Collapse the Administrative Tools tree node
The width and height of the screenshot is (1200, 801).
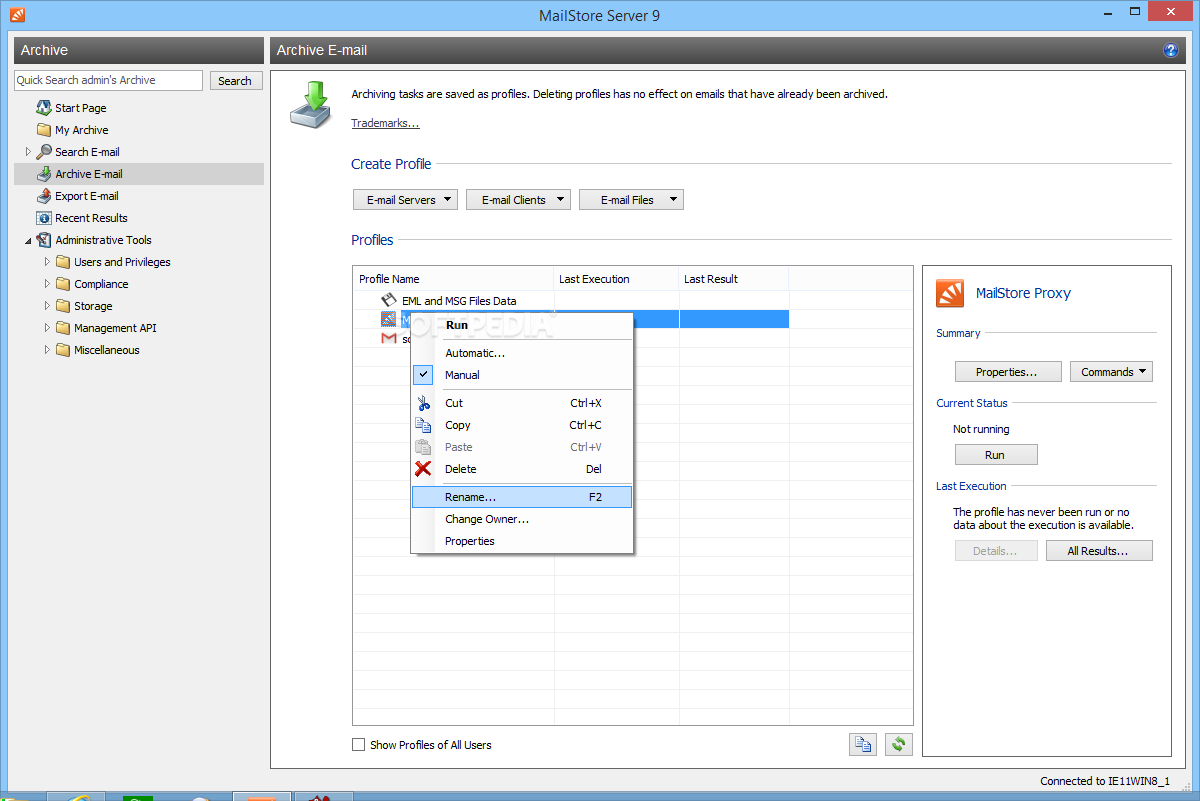[x=28, y=241]
